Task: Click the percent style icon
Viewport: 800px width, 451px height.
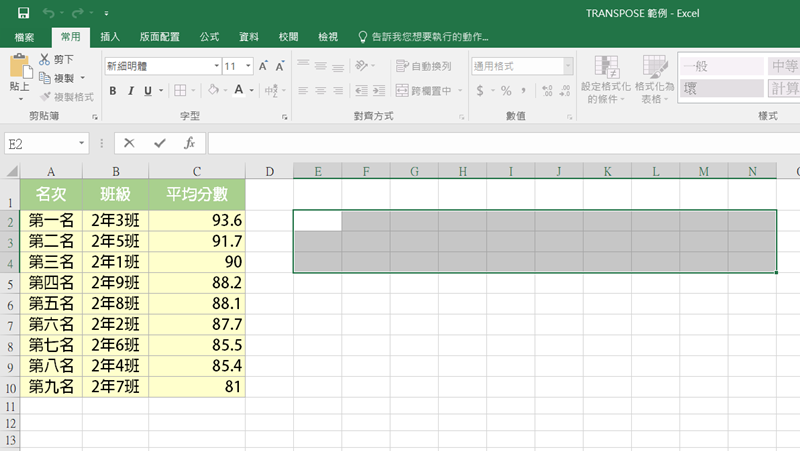Action: point(506,91)
